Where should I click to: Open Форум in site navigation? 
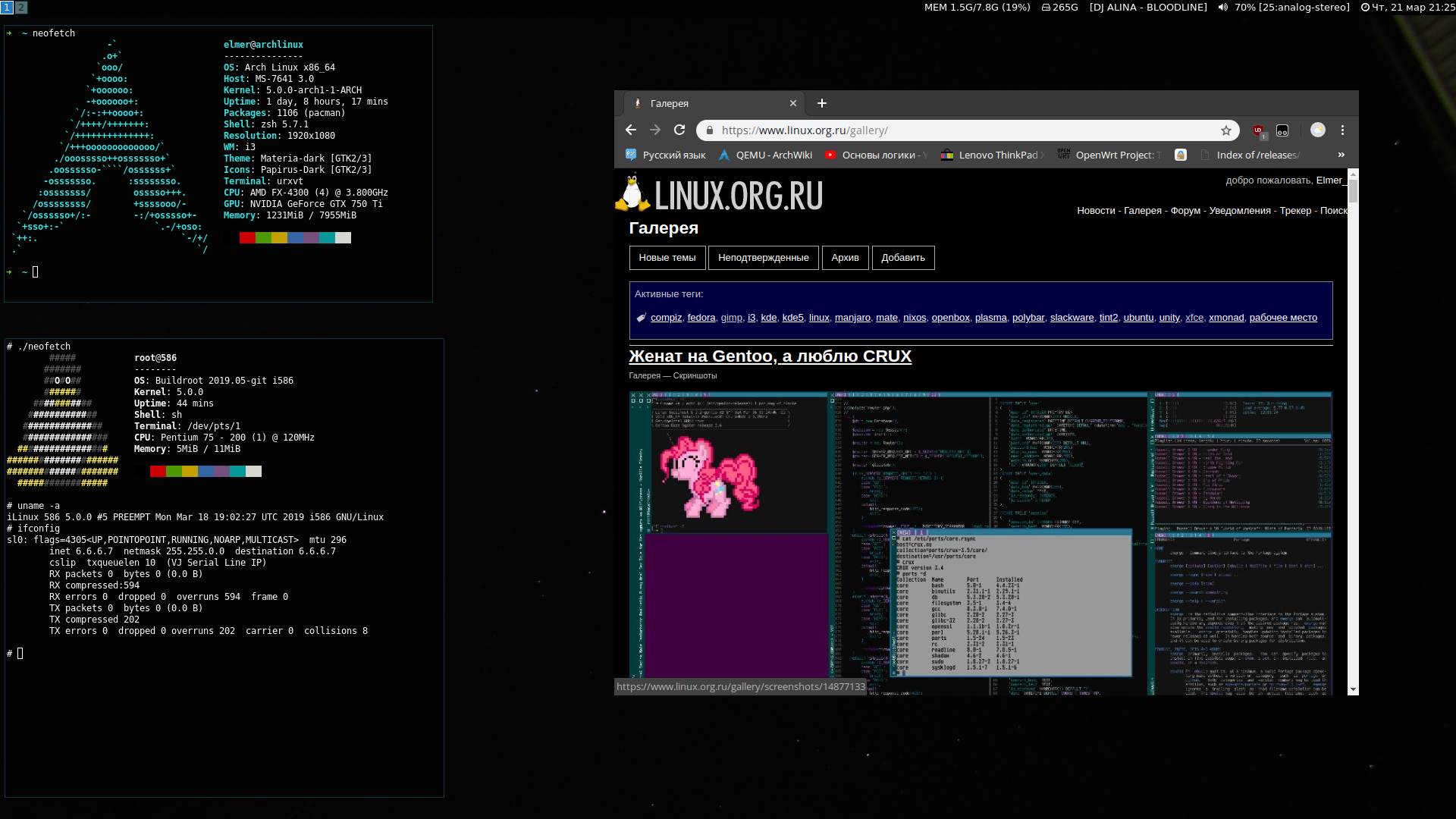click(x=1185, y=211)
